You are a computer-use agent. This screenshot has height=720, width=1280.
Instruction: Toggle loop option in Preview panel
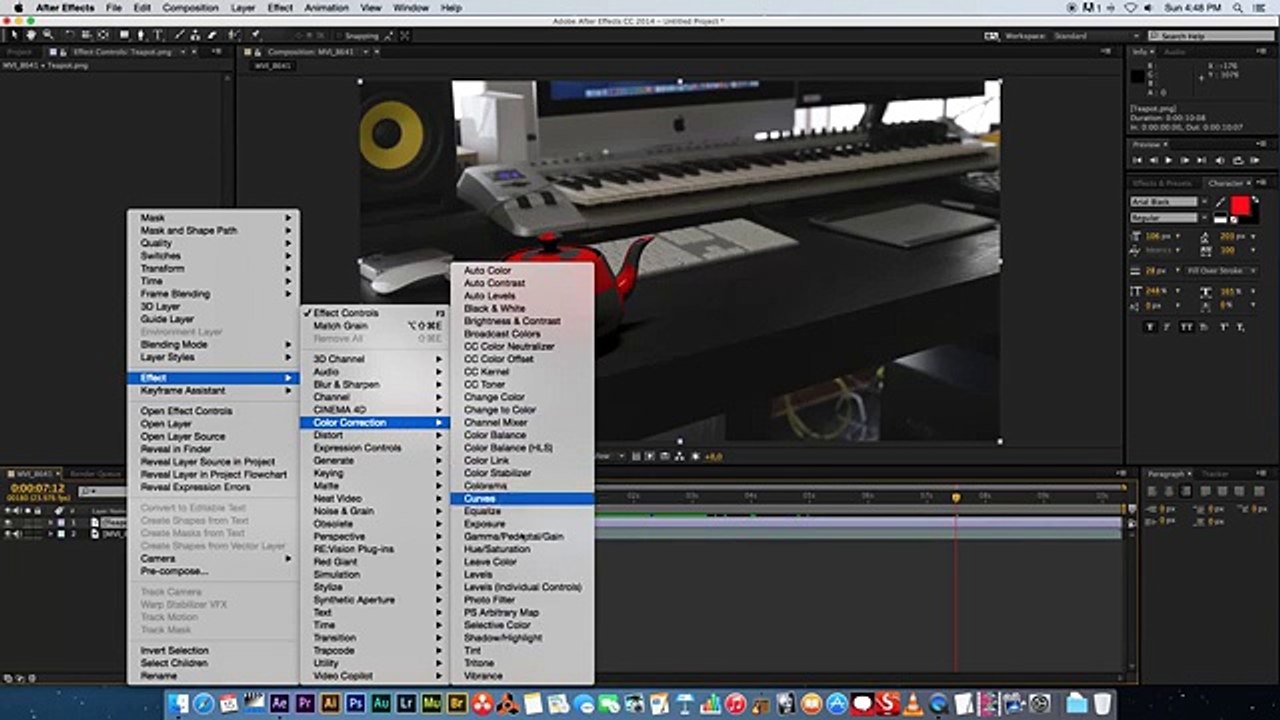coord(1238,160)
